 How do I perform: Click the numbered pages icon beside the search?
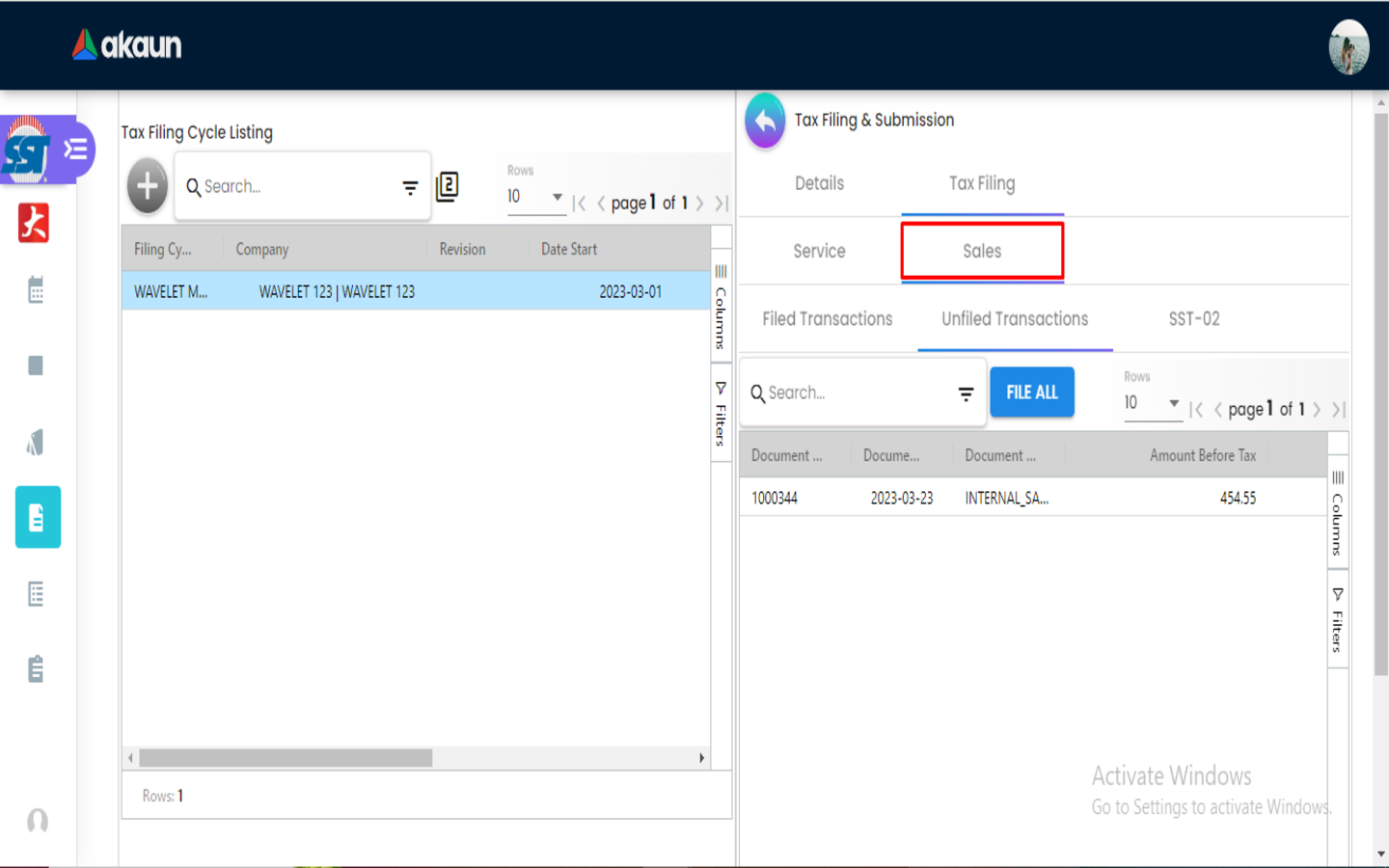[x=447, y=186]
